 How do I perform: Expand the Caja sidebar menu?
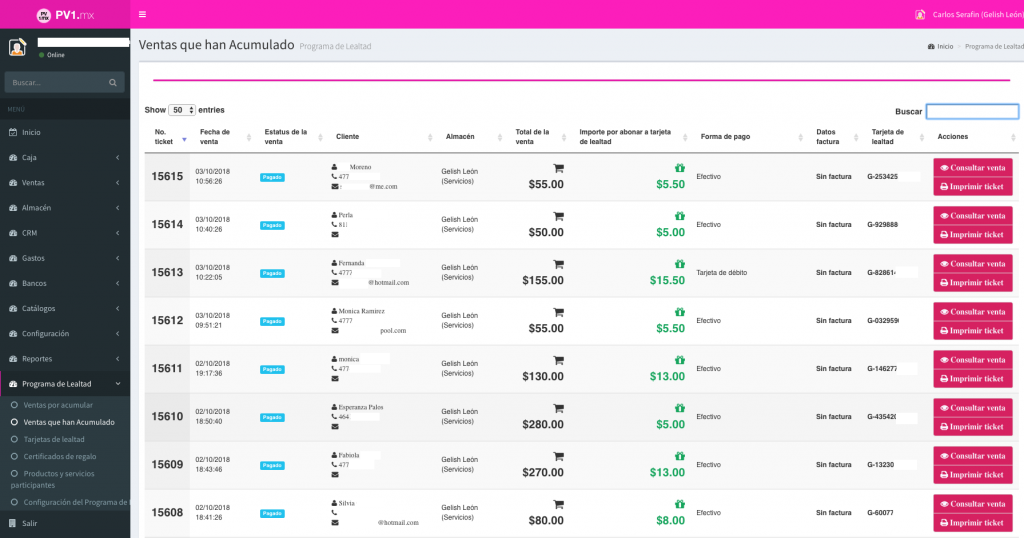point(65,157)
